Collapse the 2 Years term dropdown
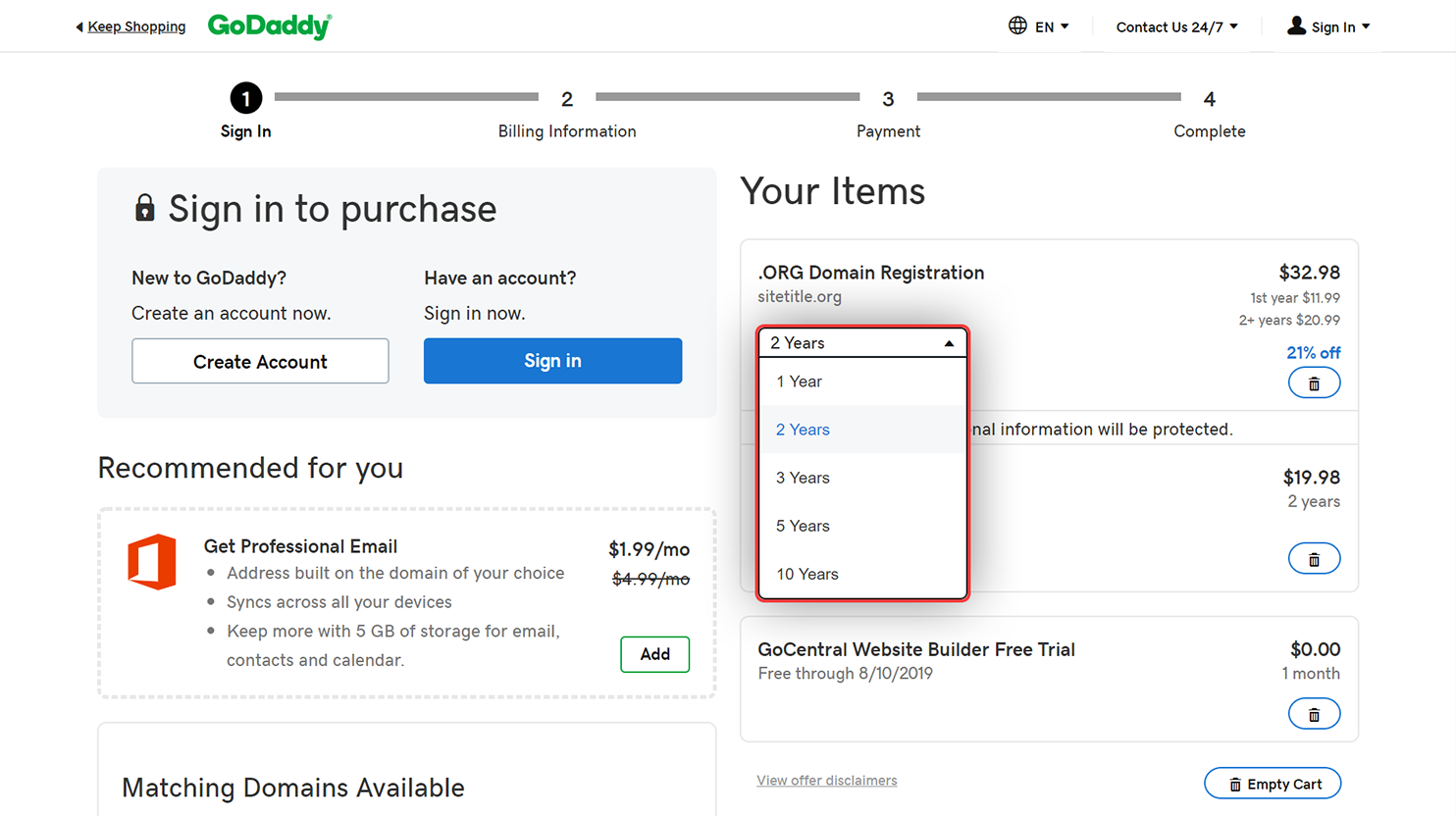This screenshot has height=816, width=1456. (862, 343)
